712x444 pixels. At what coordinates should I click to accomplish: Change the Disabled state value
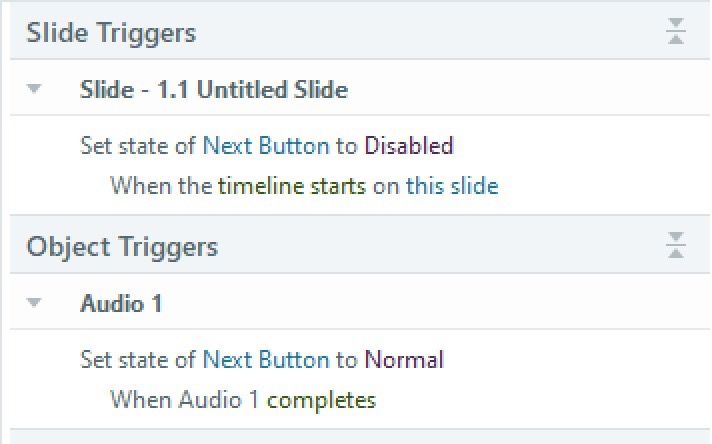pyautogui.click(x=408, y=145)
